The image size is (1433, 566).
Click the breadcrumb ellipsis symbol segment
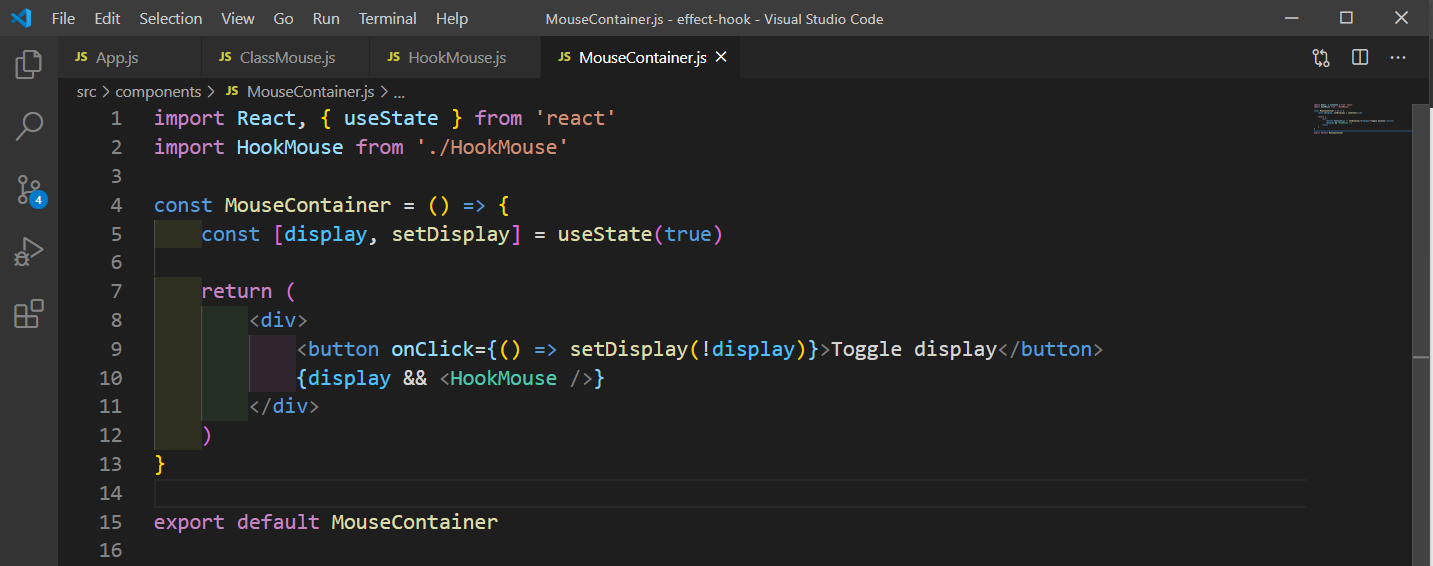[399, 92]
